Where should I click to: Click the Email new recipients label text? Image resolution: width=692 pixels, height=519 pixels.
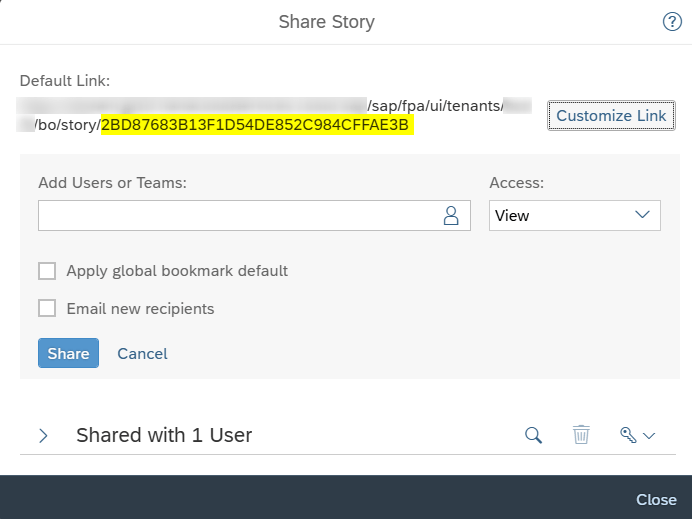click(x=140, y=308)
